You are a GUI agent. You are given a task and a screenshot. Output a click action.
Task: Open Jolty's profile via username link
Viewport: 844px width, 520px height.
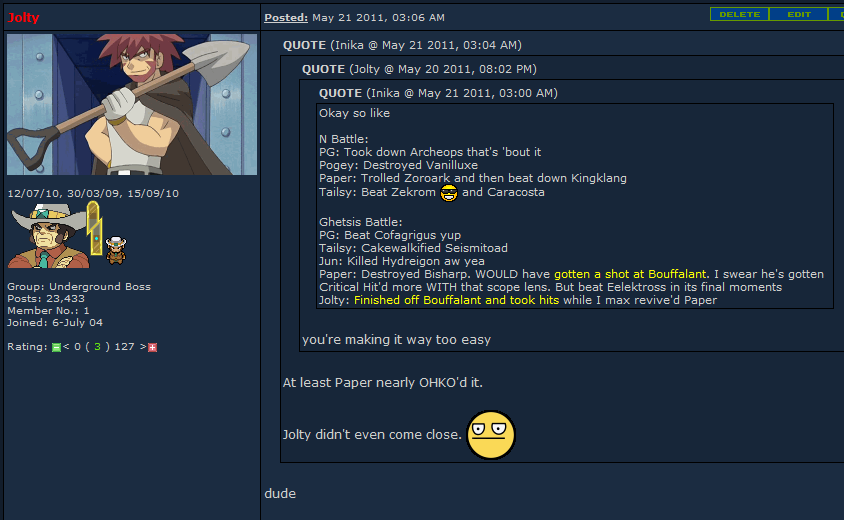pos(23,18)
